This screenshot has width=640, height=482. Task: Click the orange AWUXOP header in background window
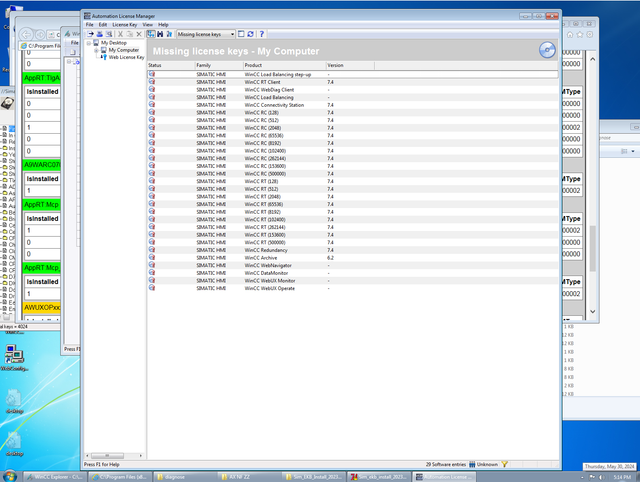pos(42,307)
